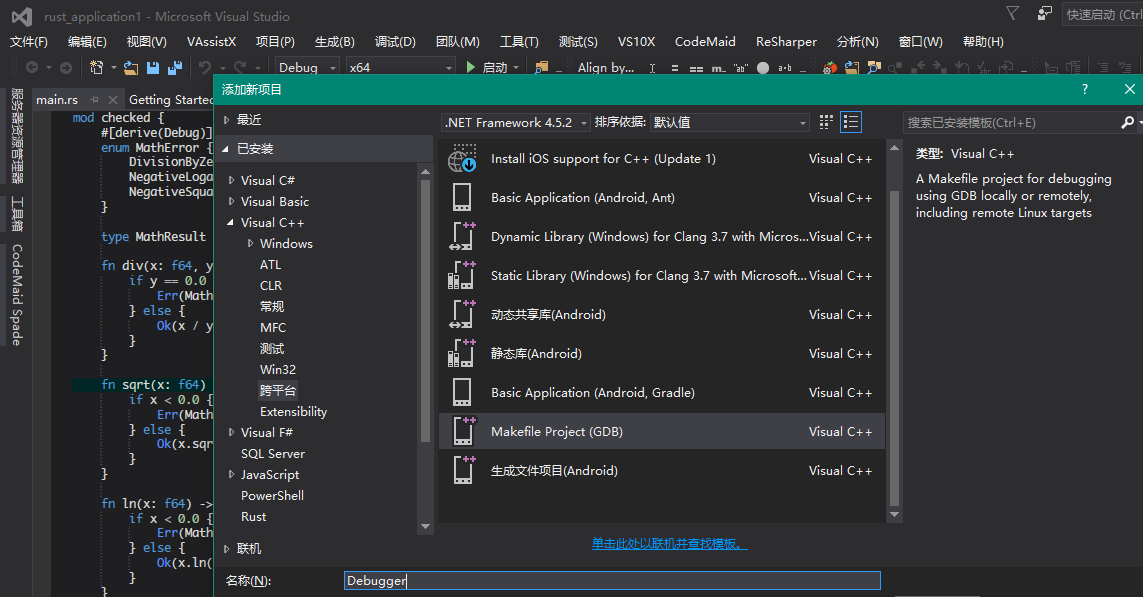Click the Save All toolbar icon
The width and height of the screenshot is (1143, 597).
pyautogui.click(x=175, y=67)
